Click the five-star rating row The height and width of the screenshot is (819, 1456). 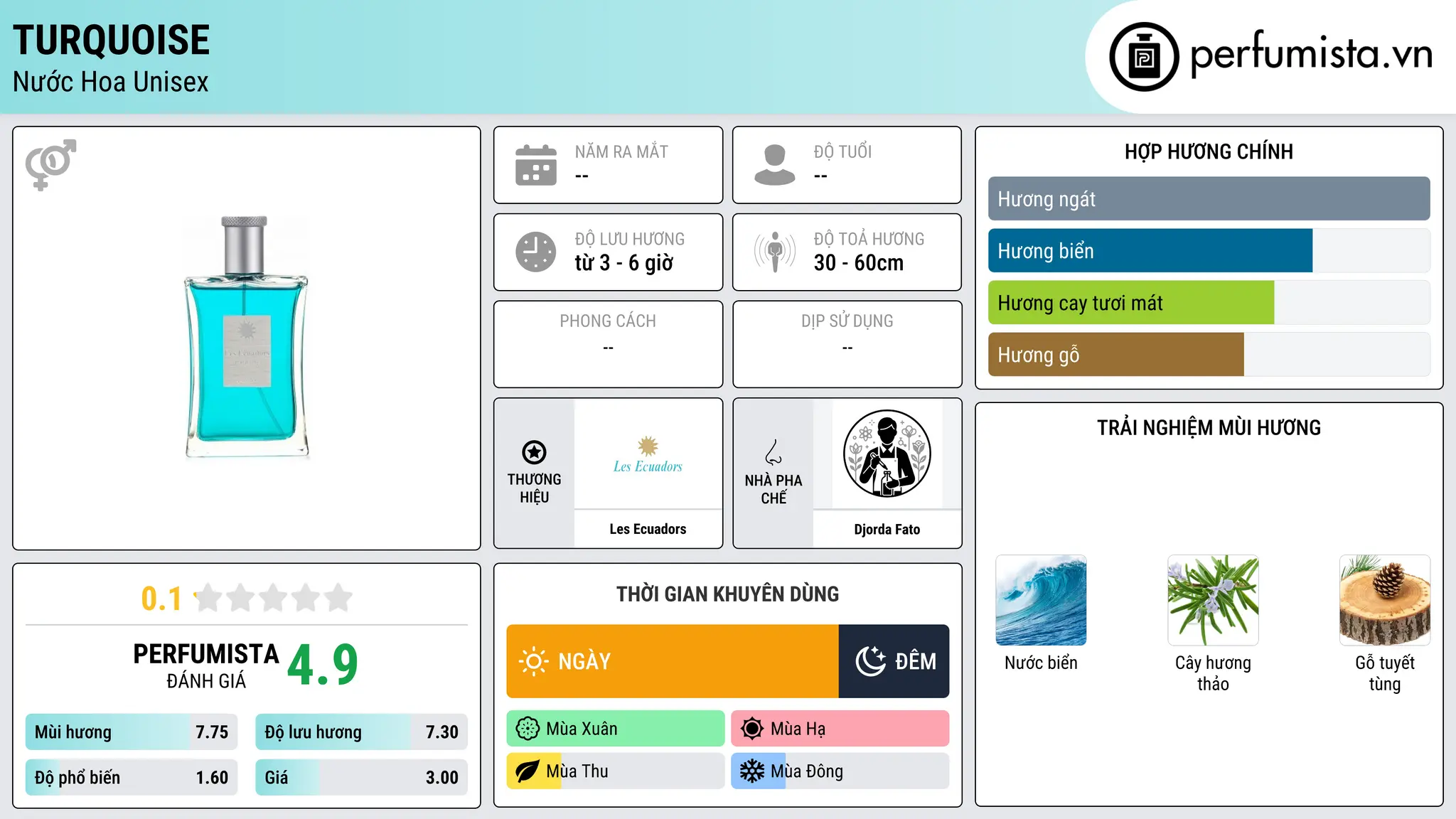click(274, 598)
